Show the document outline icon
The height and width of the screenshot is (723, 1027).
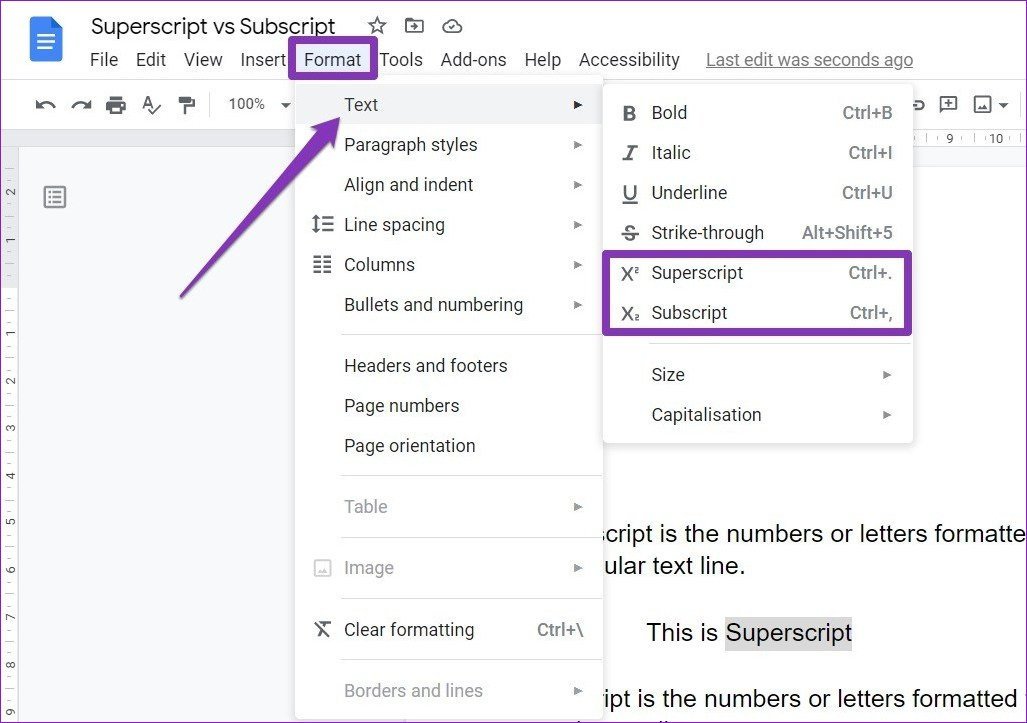click(55, 196)
